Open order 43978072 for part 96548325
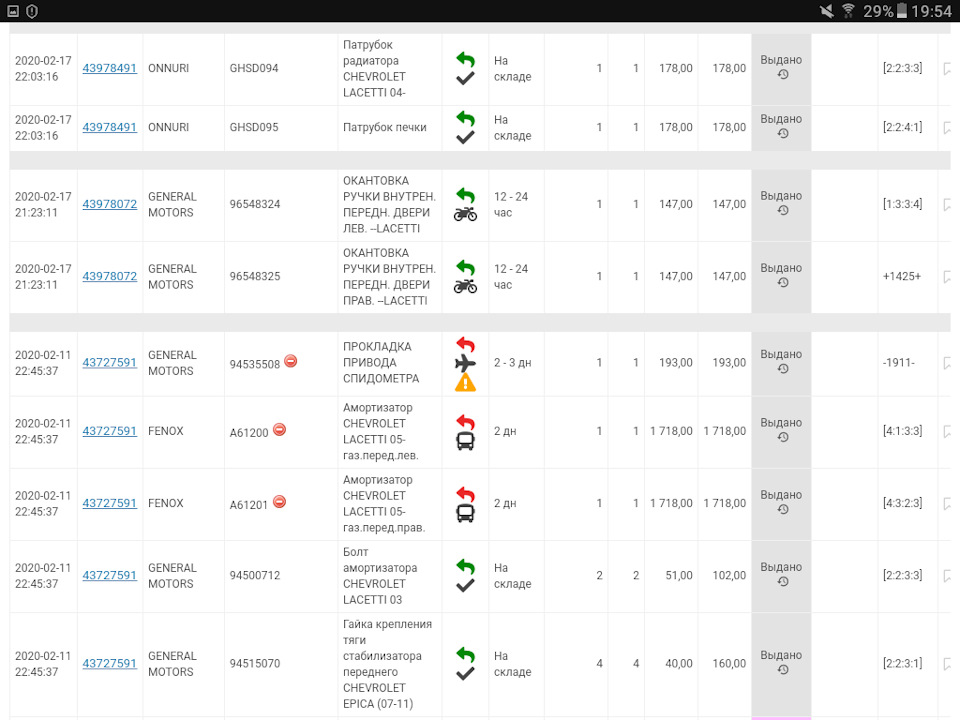Screen dimensions: 960x720 [x=110, y=276]
